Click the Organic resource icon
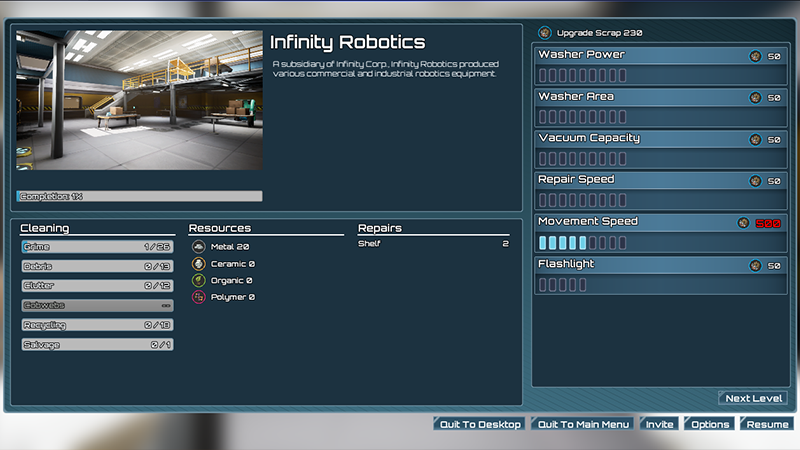The height and width of the screenshot is (450, 800). pos(198,280)
